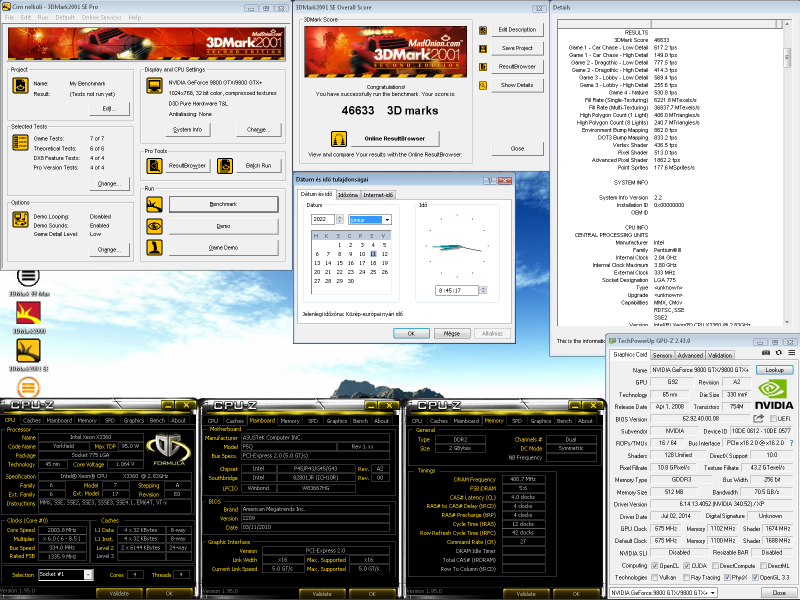
Task: Click the icon next to Edit Description
Action: [x=483, y=30]
